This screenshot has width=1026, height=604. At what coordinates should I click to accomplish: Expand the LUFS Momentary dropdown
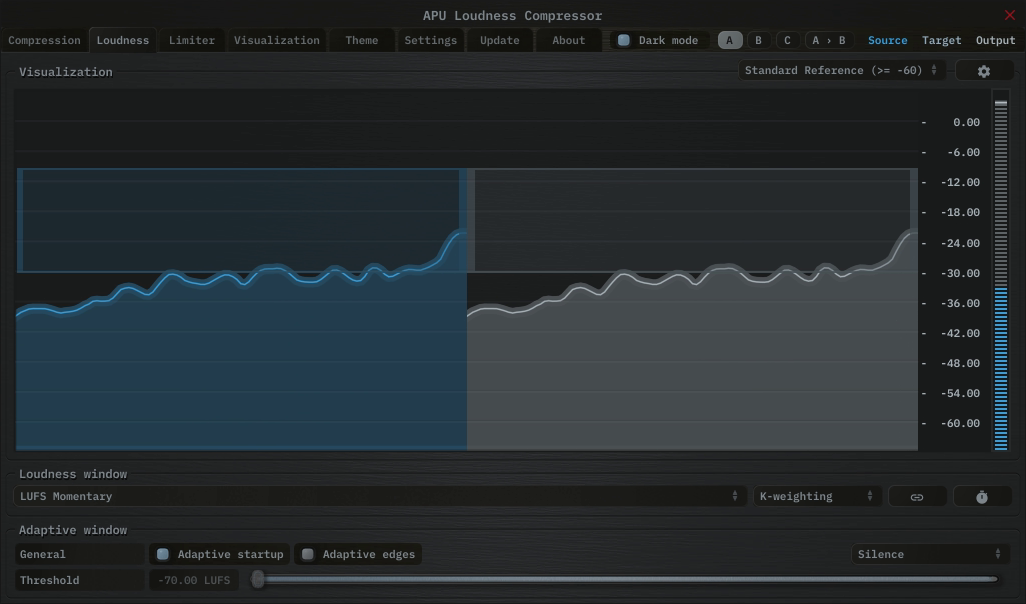(380, 497)
